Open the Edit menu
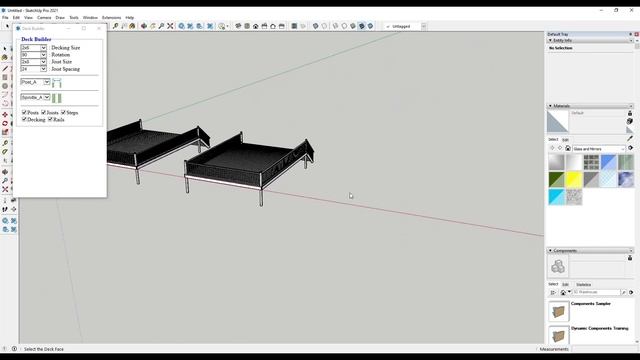The width and height of the screenshot is (640, 360). click(x=16, y=18)
